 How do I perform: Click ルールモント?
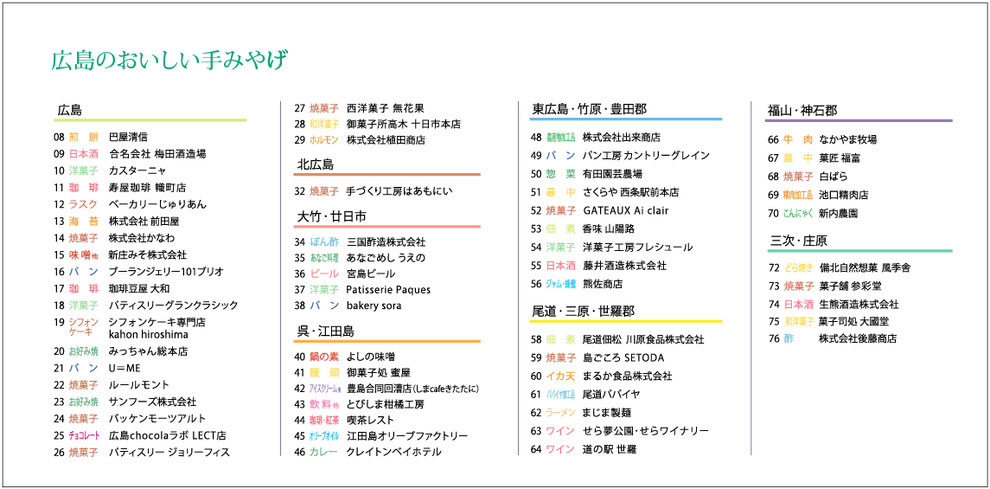click(x=139, y=385)
